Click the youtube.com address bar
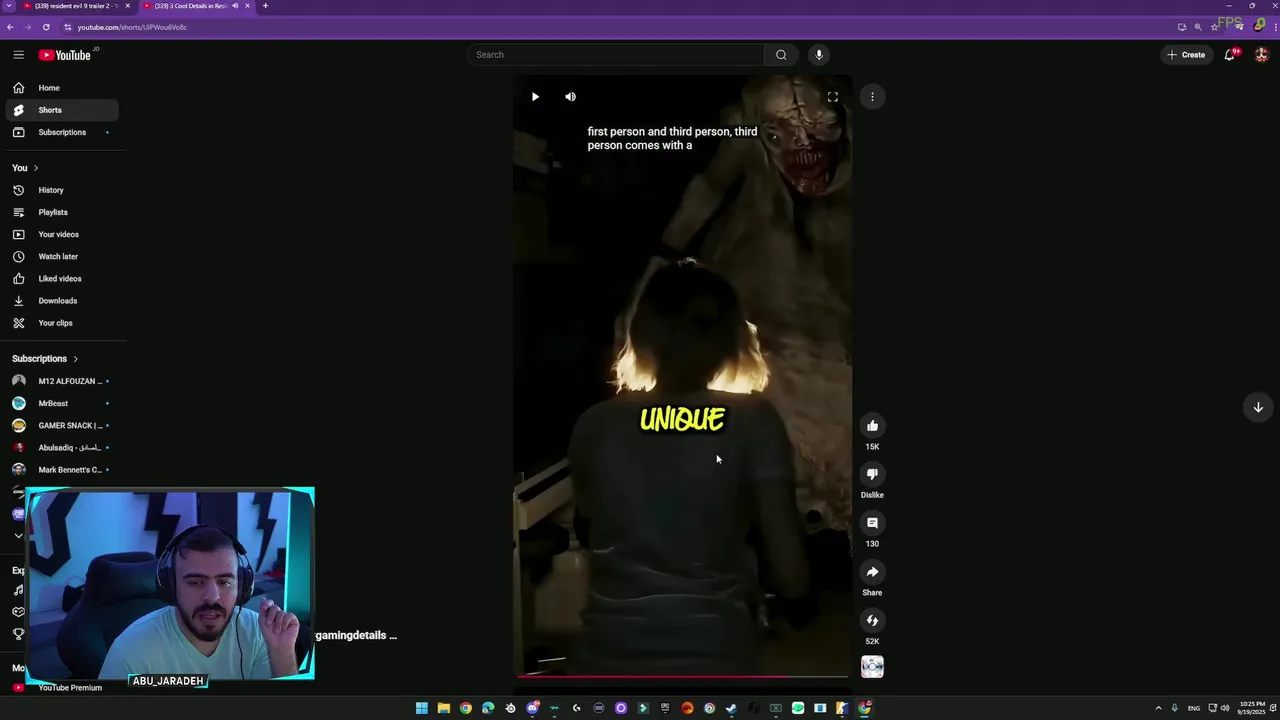1280x720 pixels. (x=620, y=27)
